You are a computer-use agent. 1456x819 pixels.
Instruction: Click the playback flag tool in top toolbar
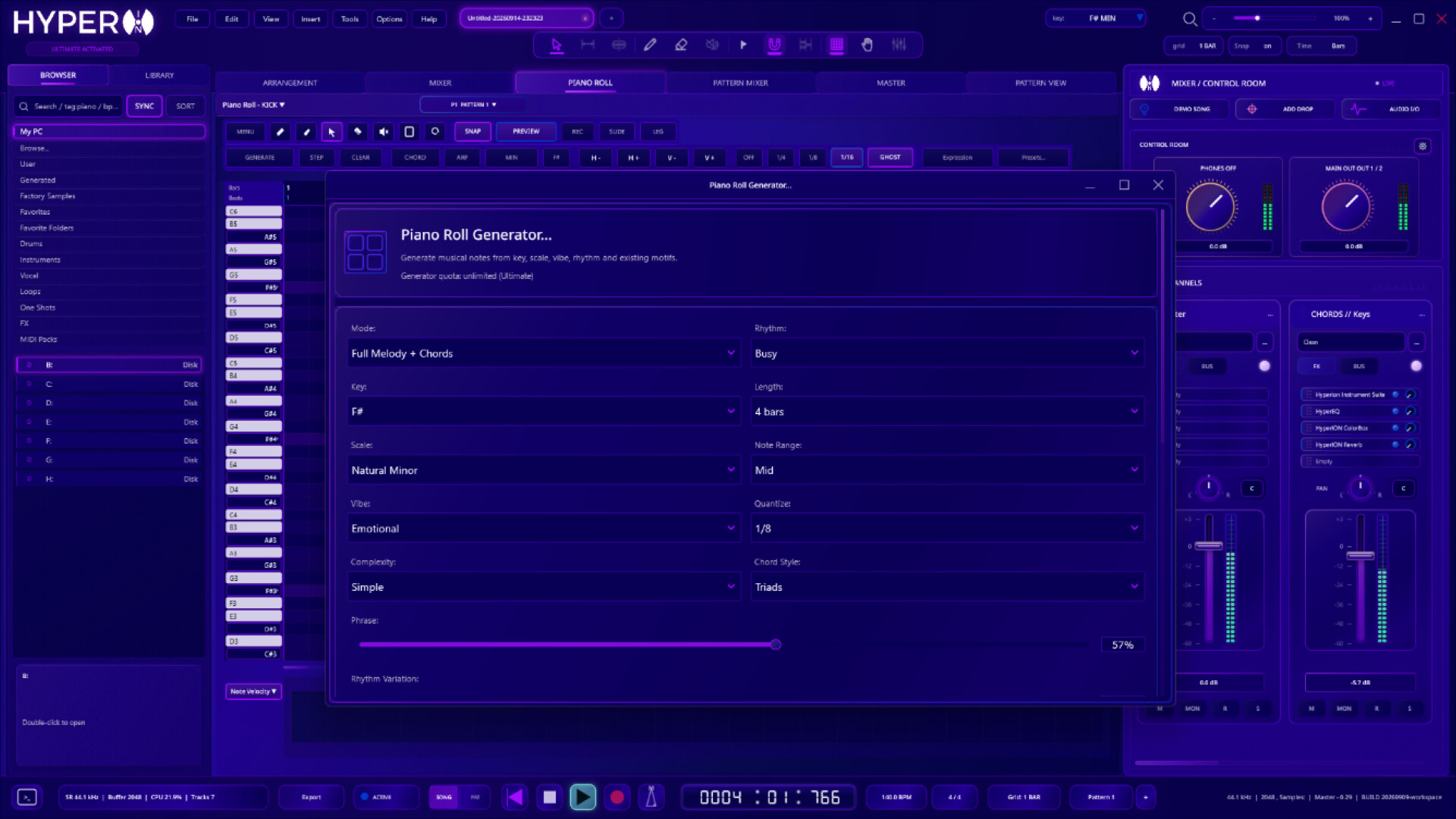[743, 45]
